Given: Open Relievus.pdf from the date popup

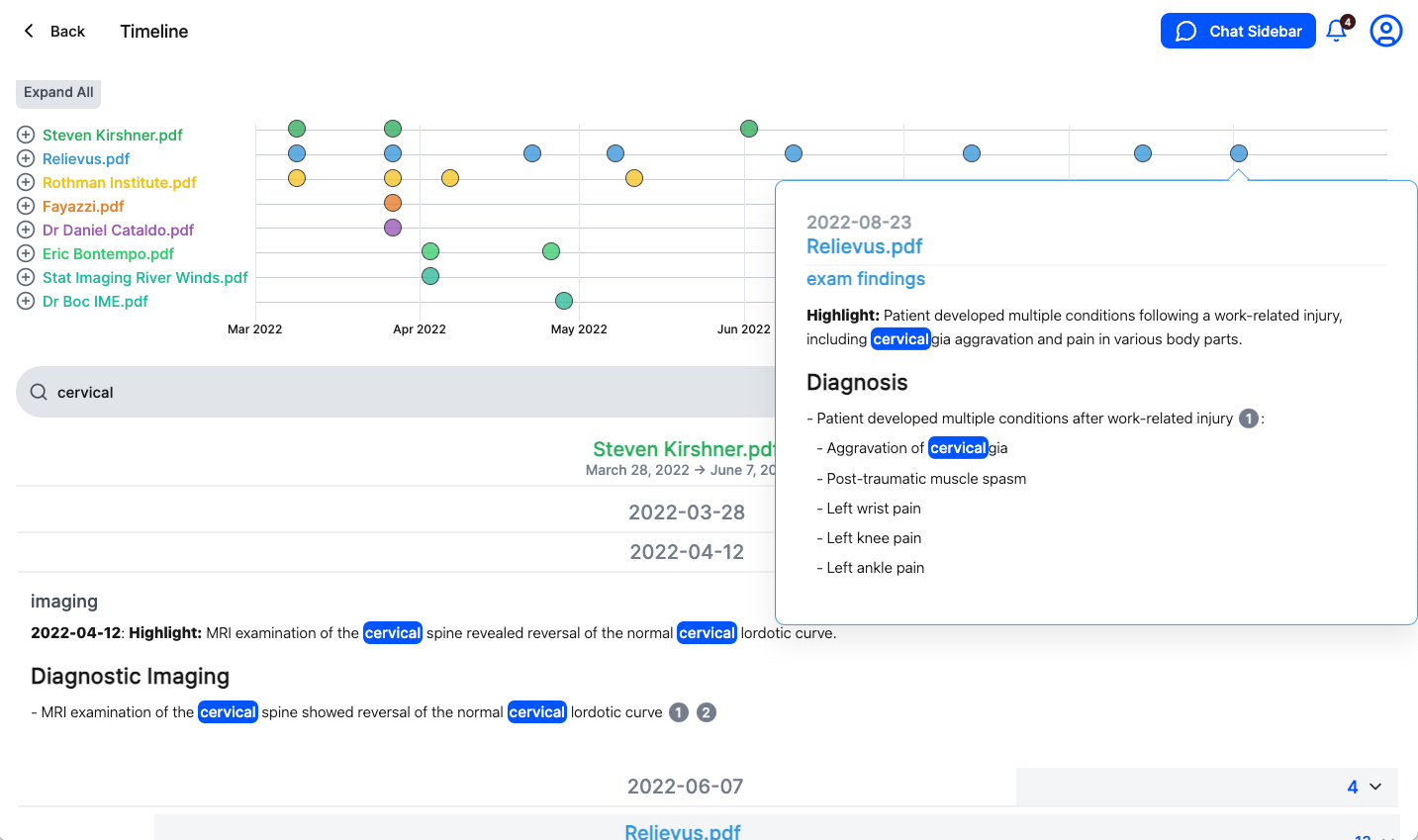Looking at the screenshot, I should pyautogui.click(x=864, y=246).
